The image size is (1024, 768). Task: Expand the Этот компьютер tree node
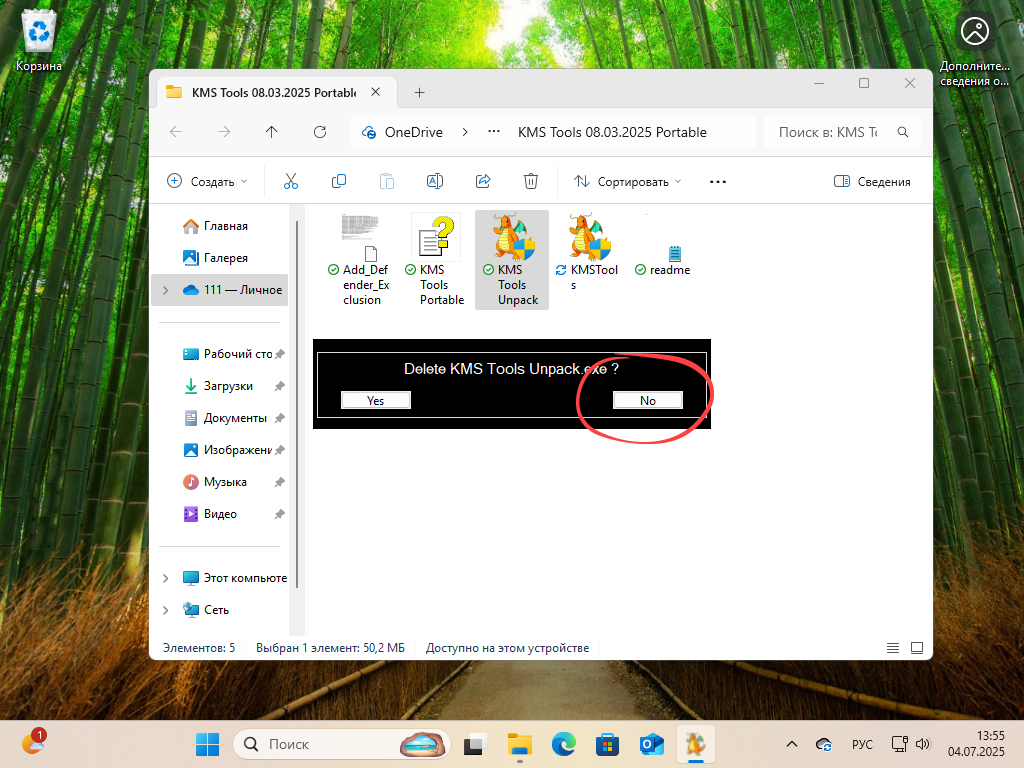coord(166,578)
